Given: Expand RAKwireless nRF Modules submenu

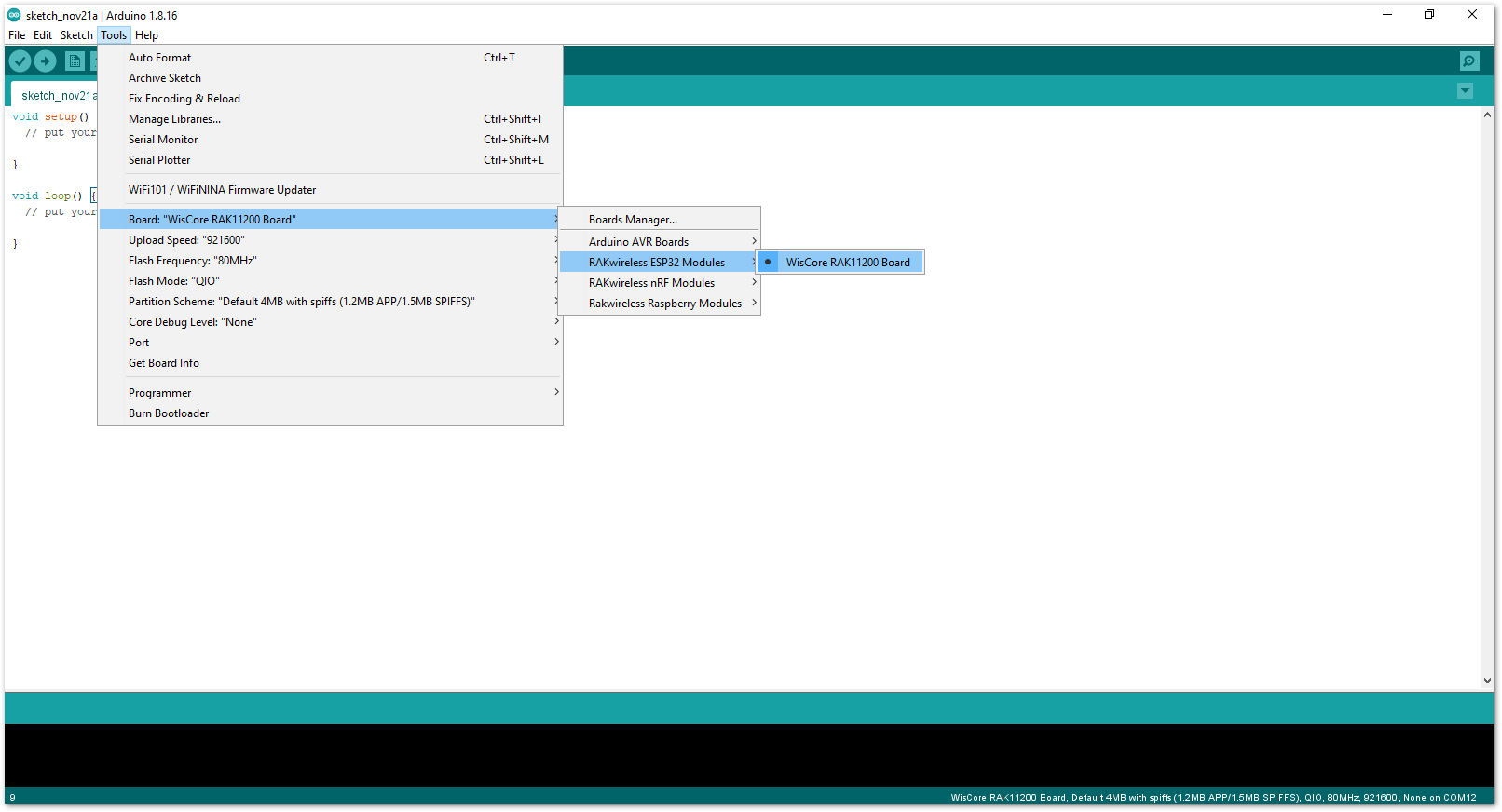Looking at the screenshot, I should coord(660,283).
